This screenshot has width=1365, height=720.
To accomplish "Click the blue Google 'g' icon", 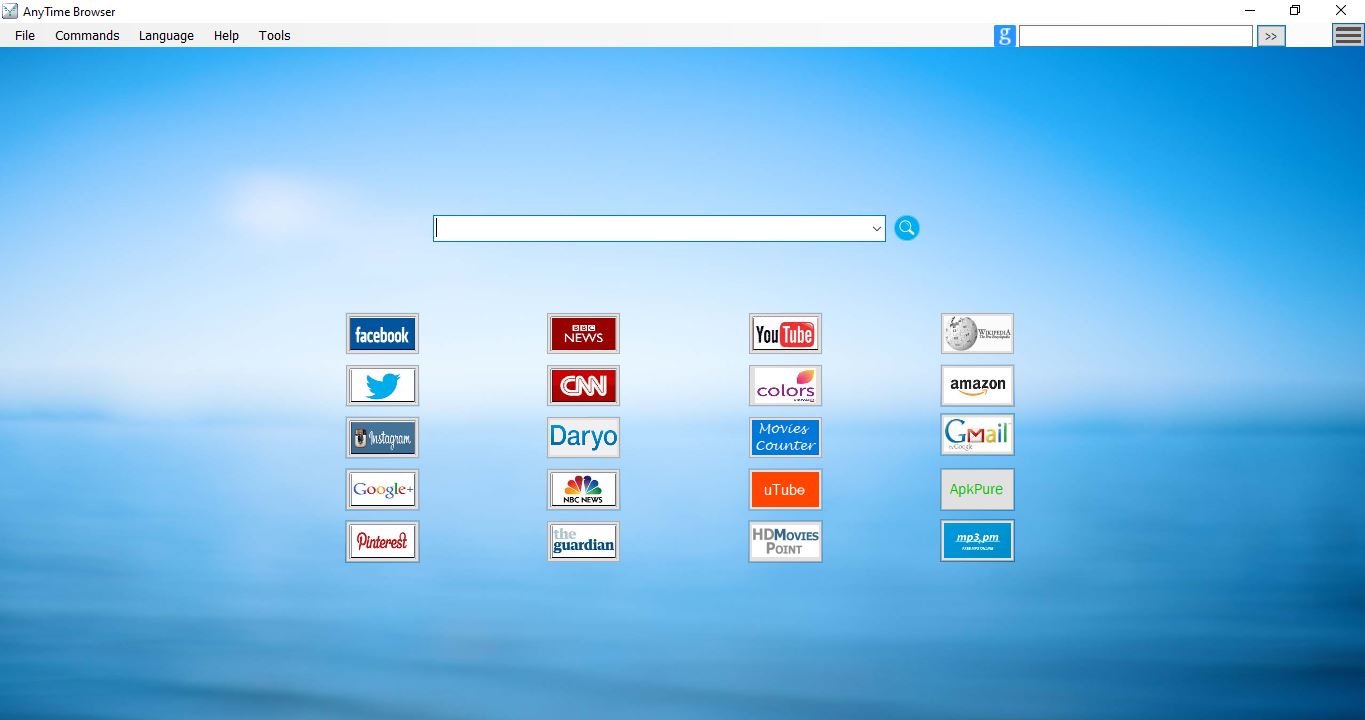I will [x=1005, y=36].
